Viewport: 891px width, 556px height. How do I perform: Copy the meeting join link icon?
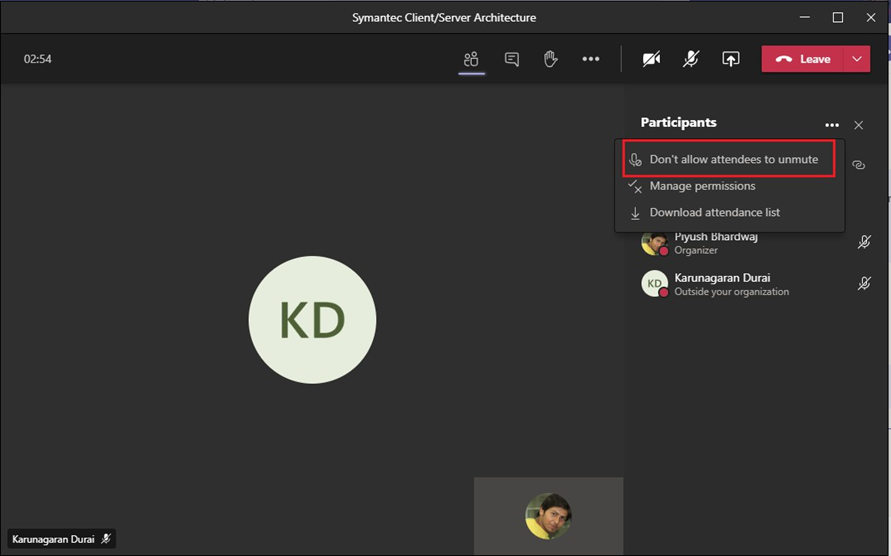point(859,165)
